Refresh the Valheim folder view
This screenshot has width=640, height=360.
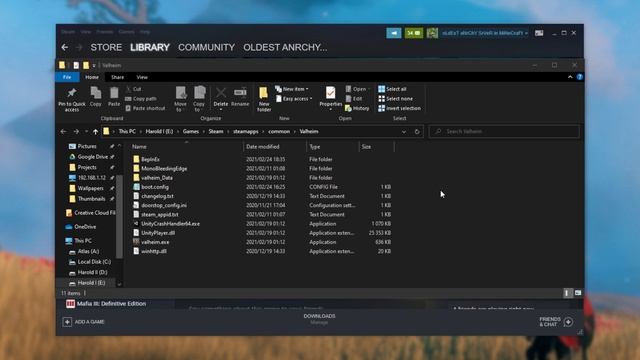(417, 131)
